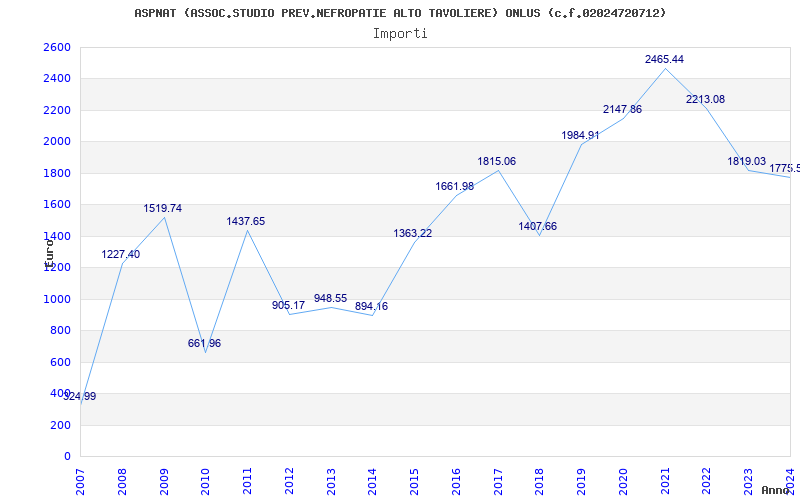
Task: Click the peak value label 2465.44
Action: tap(664, 59)
